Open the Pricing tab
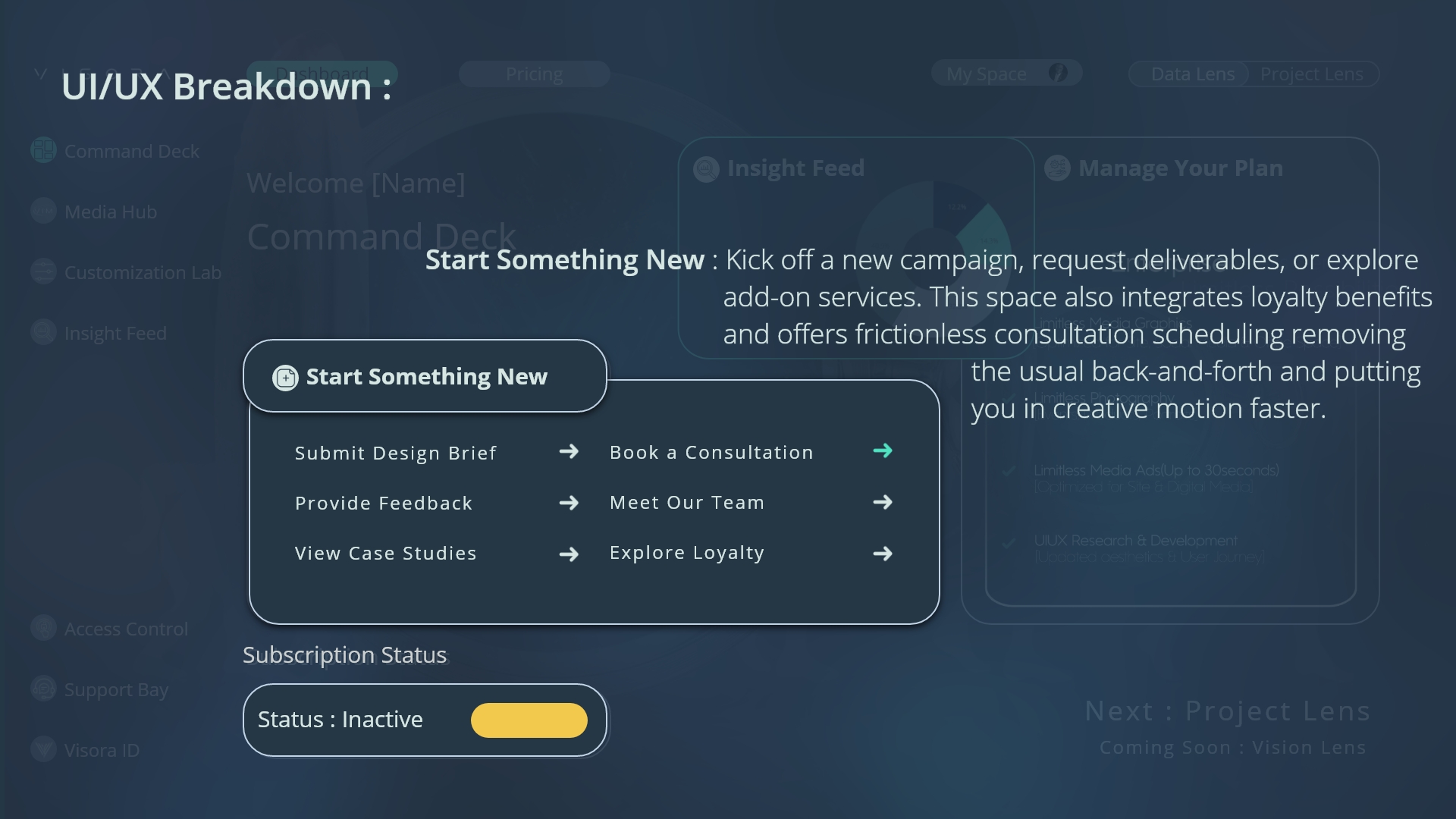Image resolution: width=1456 pixels, height=819 pixels. (534, 74)
